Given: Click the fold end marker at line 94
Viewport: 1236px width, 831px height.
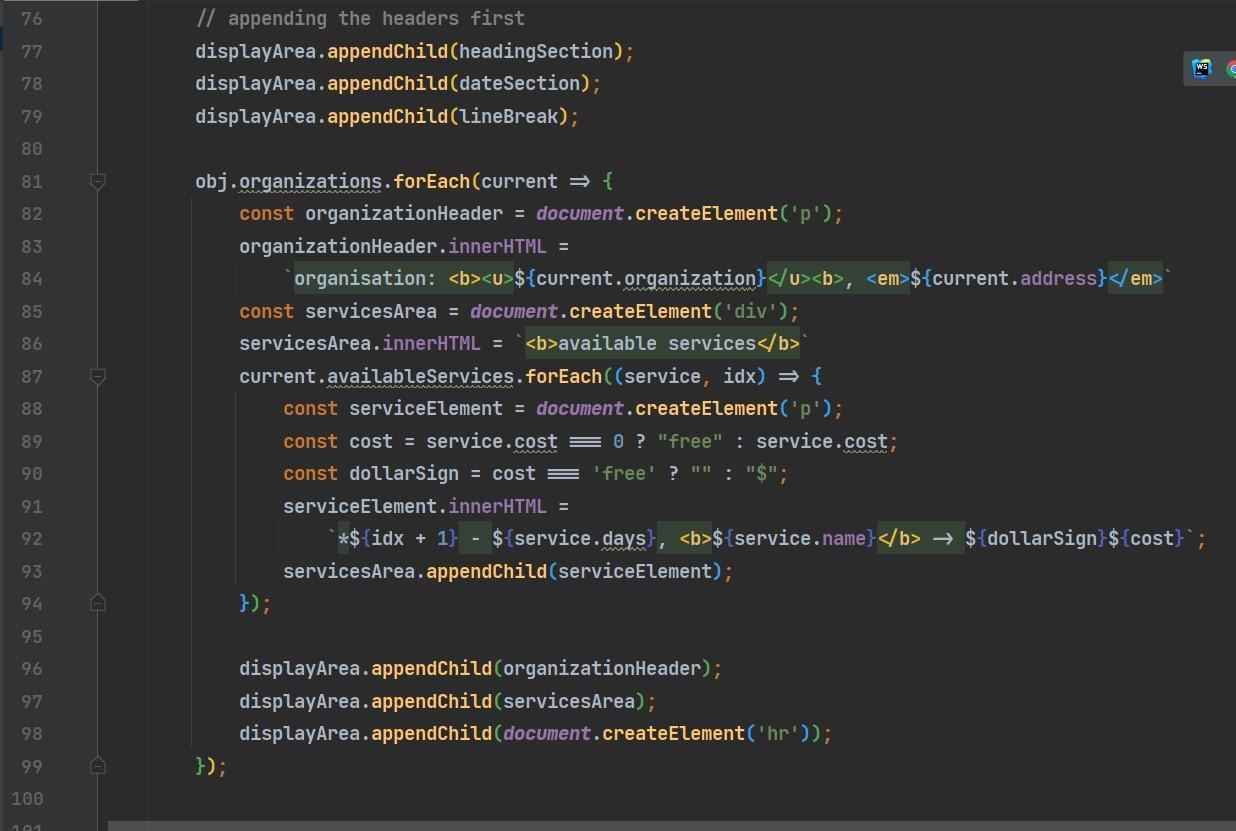Looking at the screenshot, I should (x=98, y=602).
